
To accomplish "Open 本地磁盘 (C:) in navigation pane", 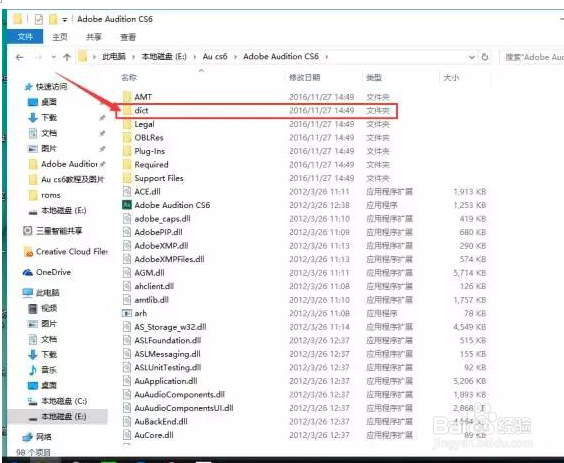I will pyautogui.click(x=64, y=401).
